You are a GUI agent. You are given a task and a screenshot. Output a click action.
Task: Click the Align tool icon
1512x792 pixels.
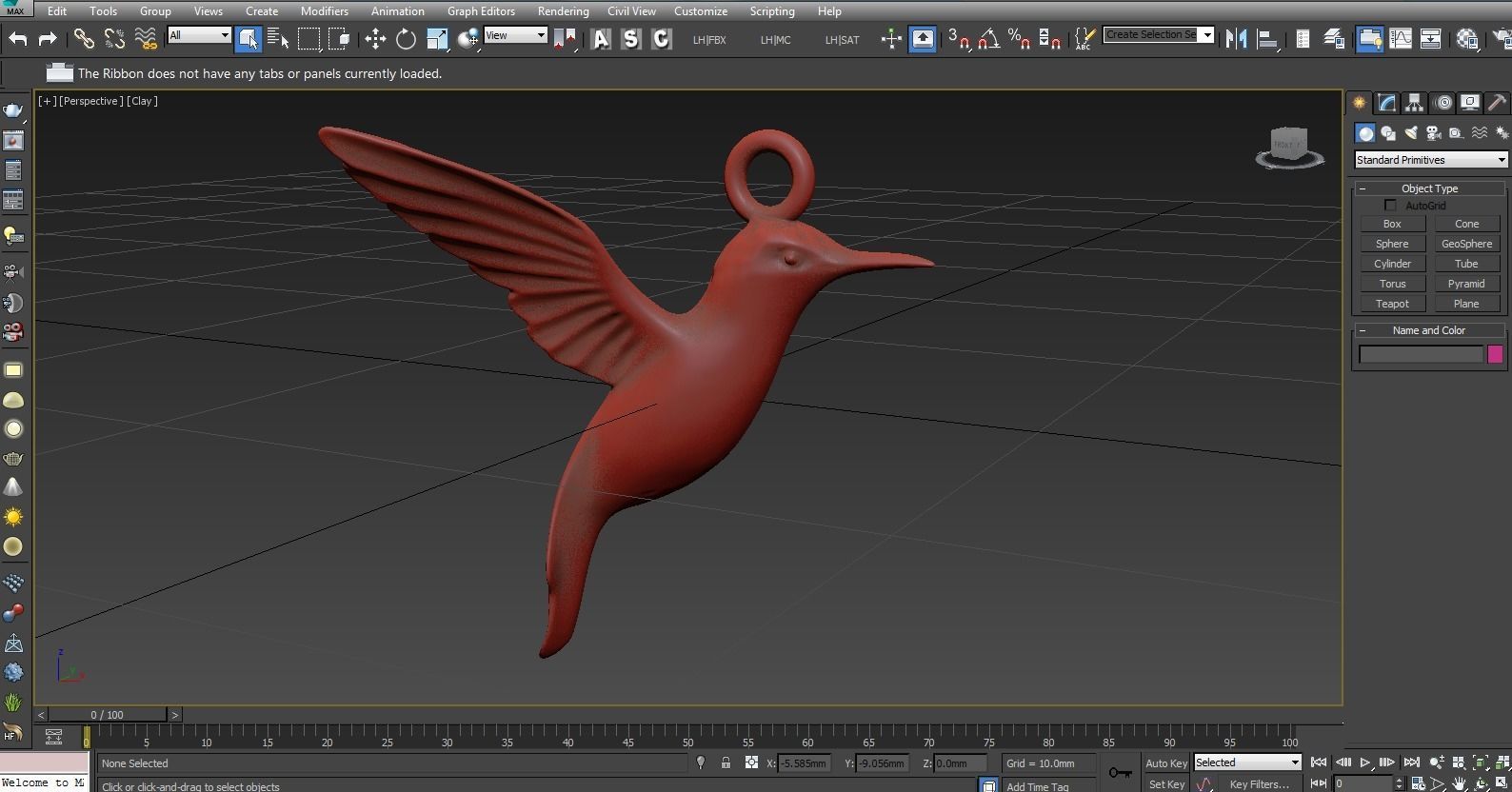[1267, 39]
